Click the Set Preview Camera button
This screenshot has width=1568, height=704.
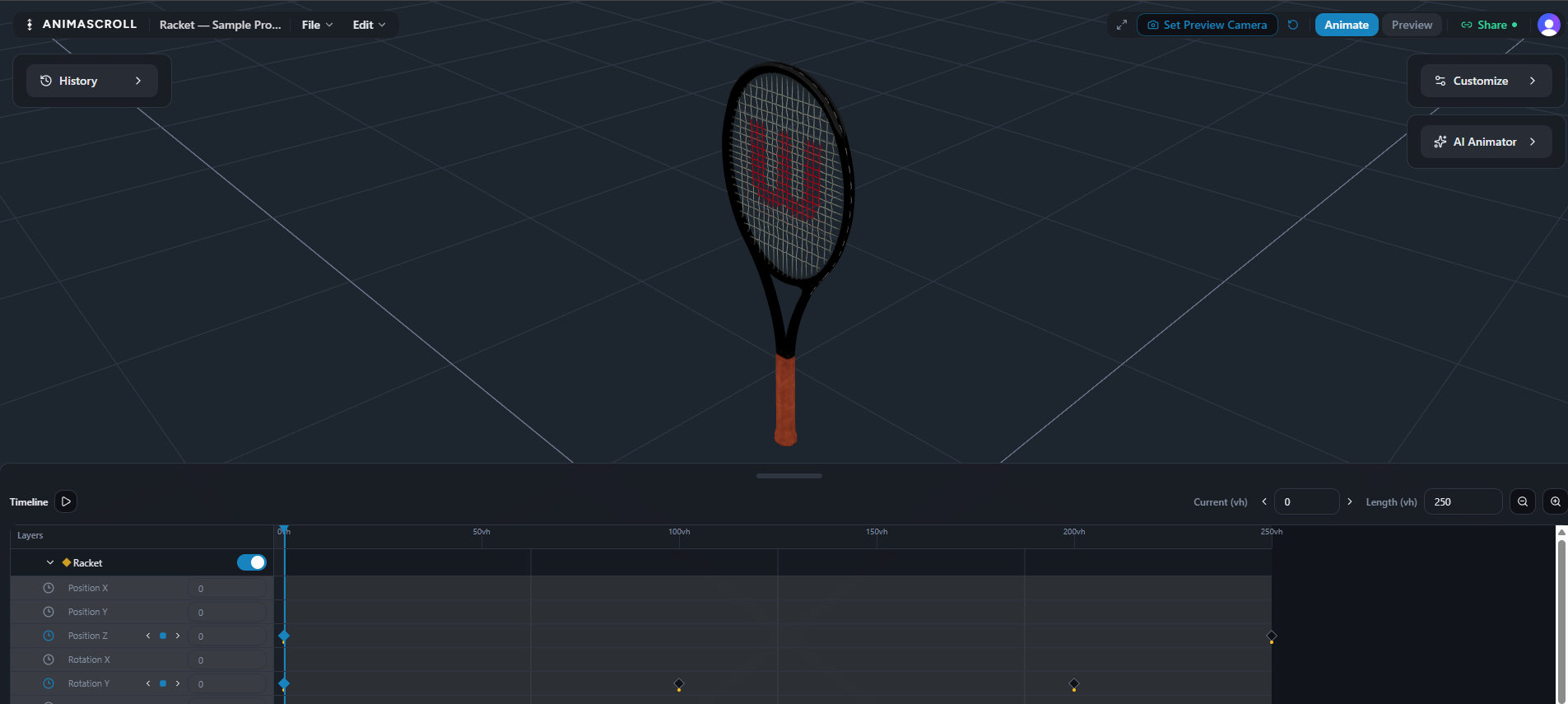(x=1207, y=25)
